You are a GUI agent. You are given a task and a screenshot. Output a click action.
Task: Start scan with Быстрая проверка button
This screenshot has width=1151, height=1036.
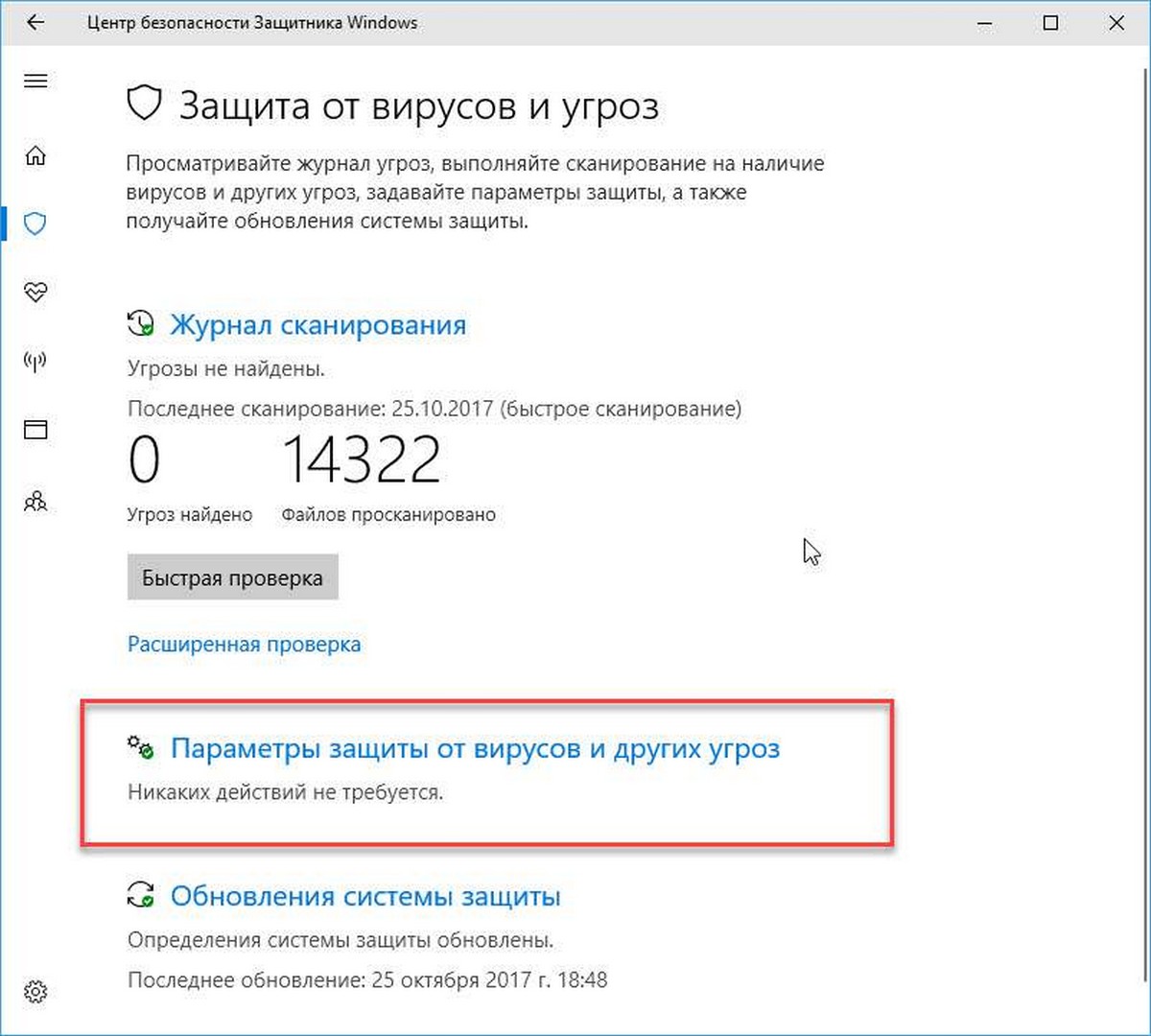point(232,577)
